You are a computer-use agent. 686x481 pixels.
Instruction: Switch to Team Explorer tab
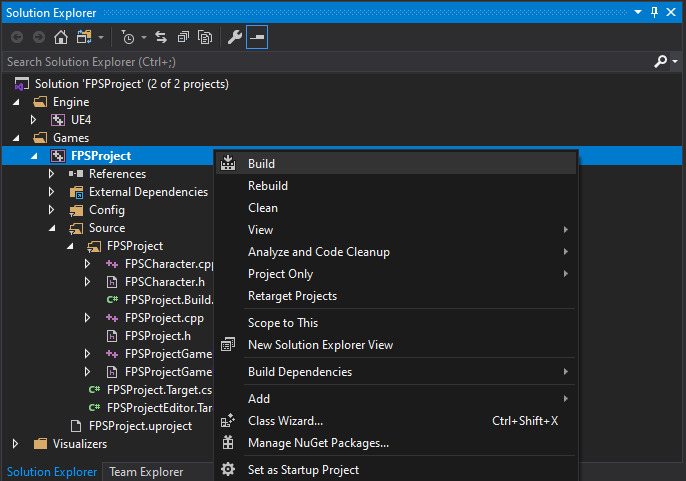146,471
